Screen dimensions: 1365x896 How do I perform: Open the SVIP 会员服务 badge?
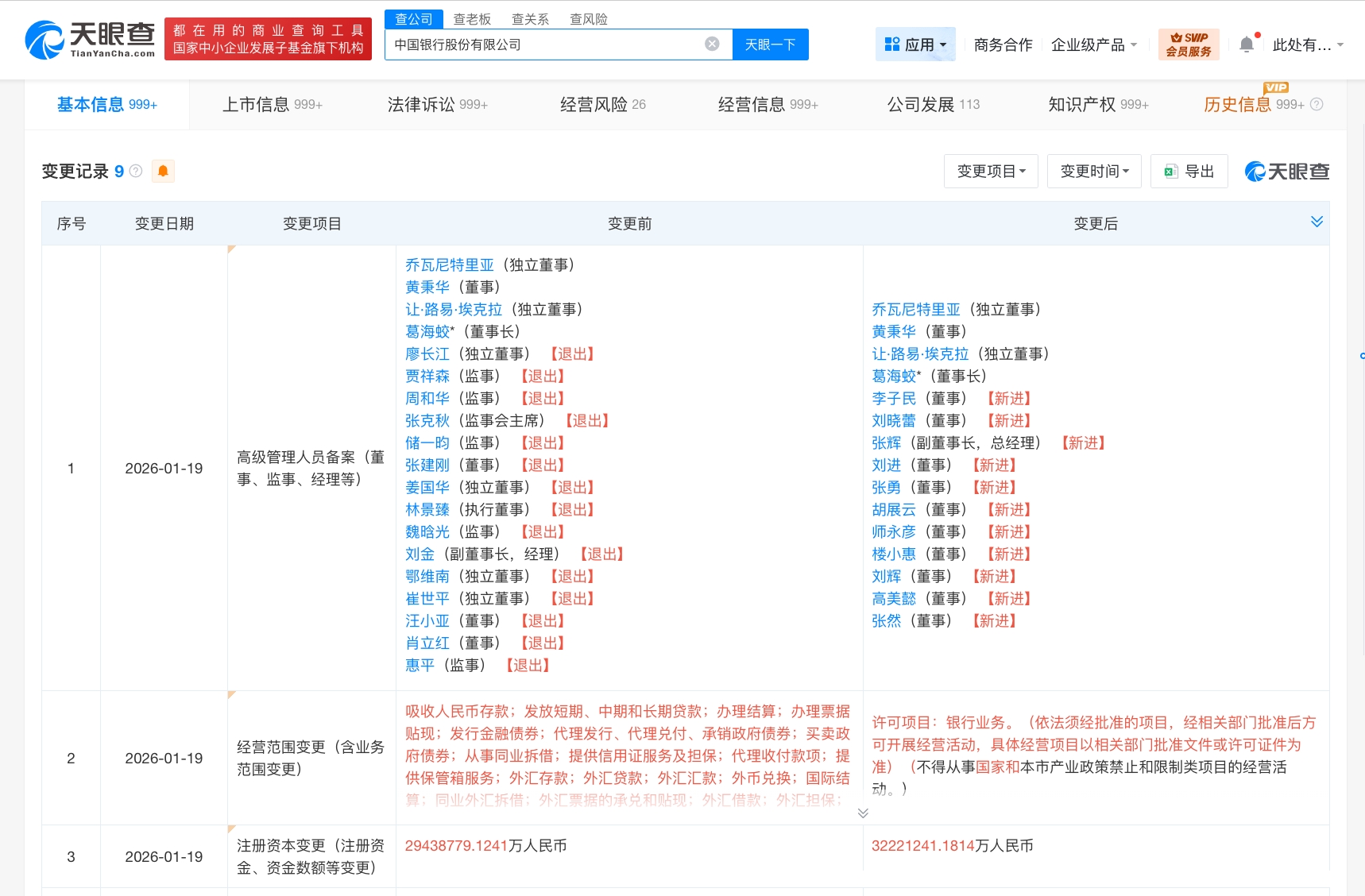1188,44
